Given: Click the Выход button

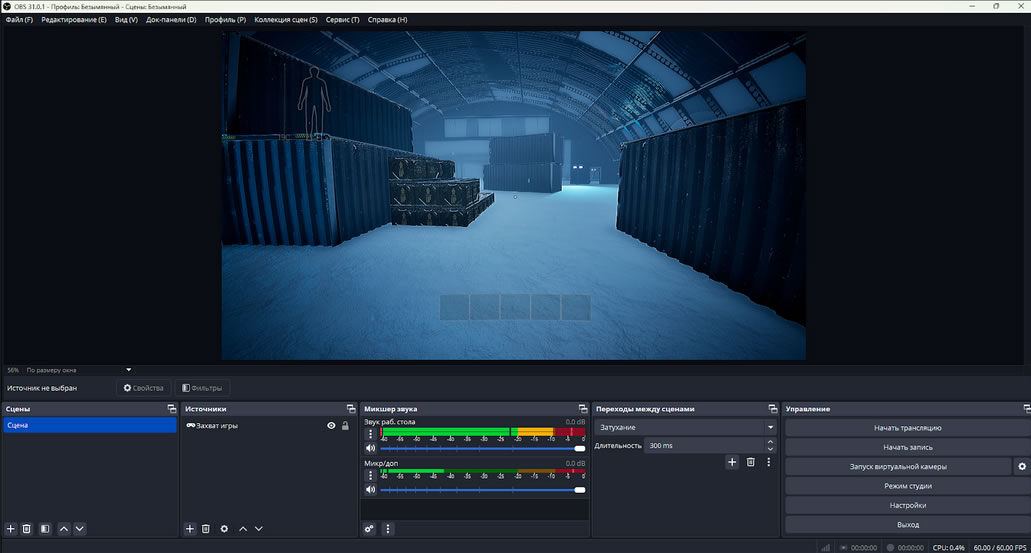Looking at the screenshot, I should point(907,525).
